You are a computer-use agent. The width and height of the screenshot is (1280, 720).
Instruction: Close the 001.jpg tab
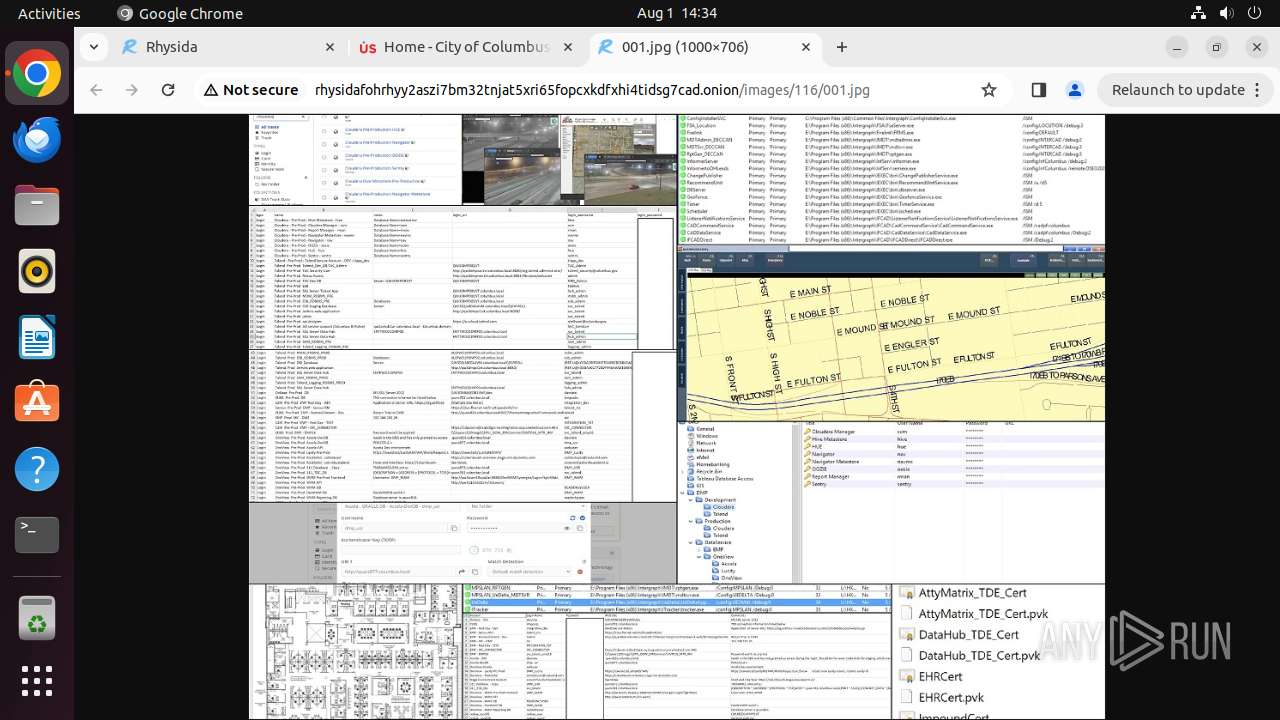(x=806, y=47)
